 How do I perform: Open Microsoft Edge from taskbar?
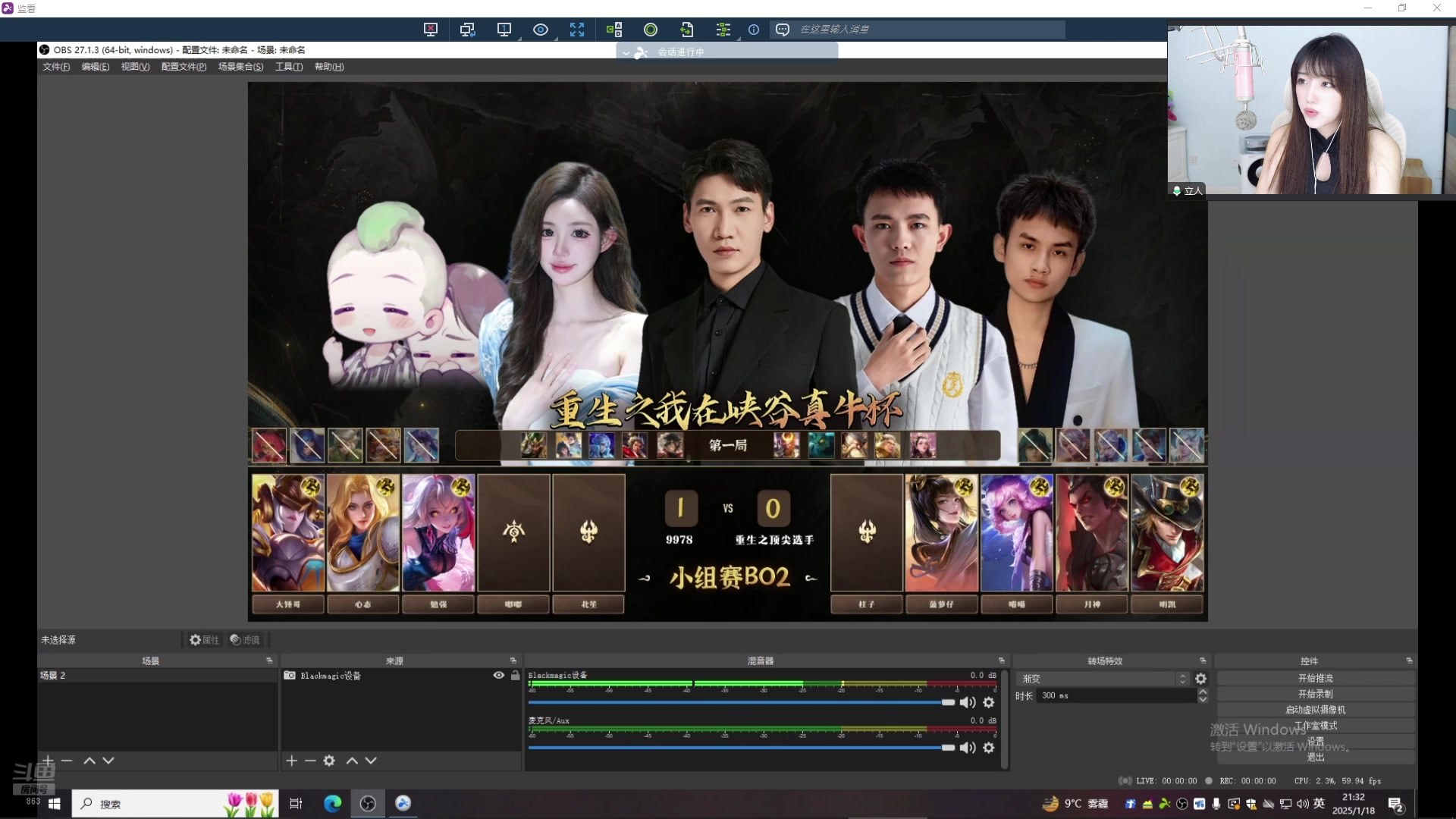333,804
